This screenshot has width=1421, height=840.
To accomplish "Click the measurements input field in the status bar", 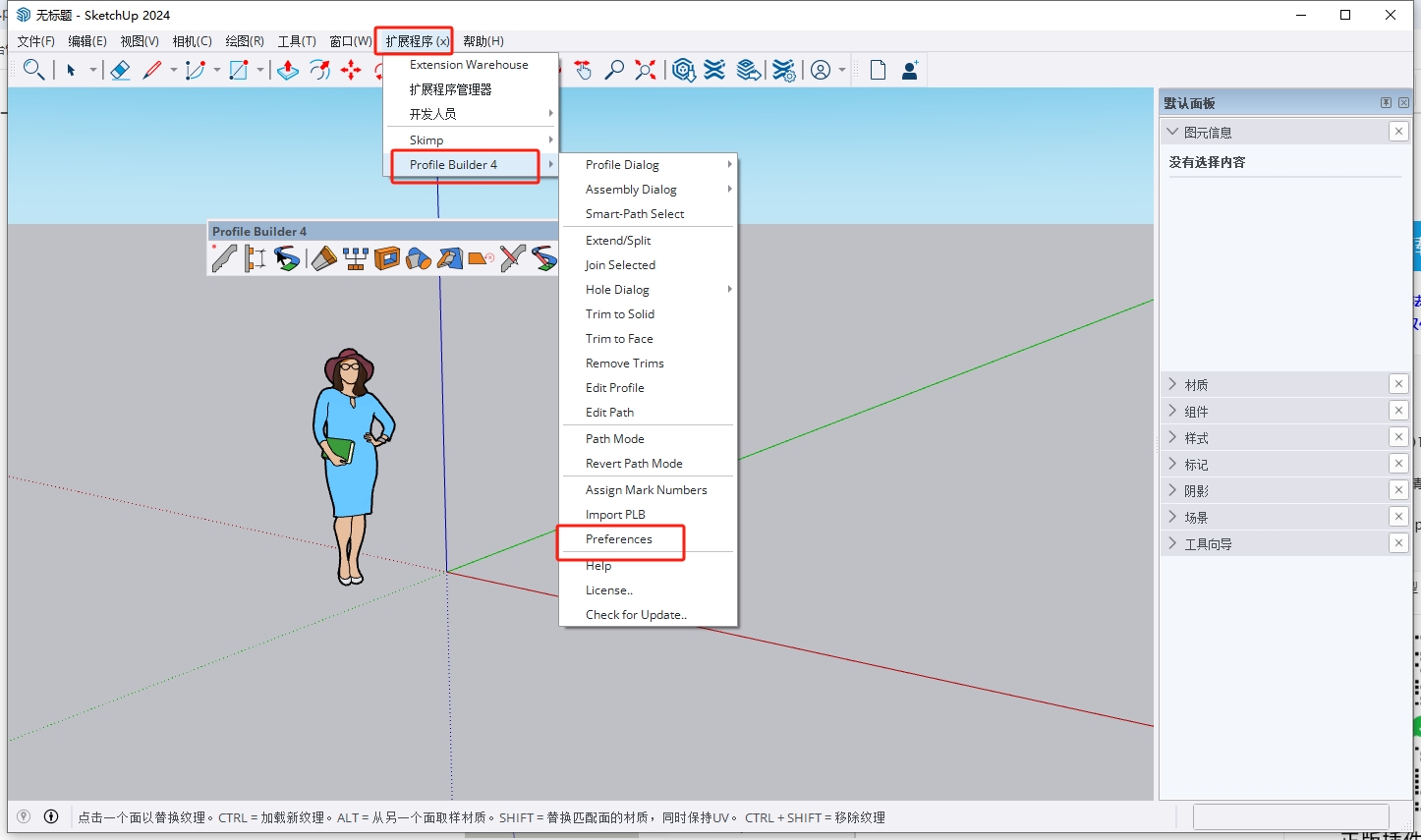I will coord(1290,816).
